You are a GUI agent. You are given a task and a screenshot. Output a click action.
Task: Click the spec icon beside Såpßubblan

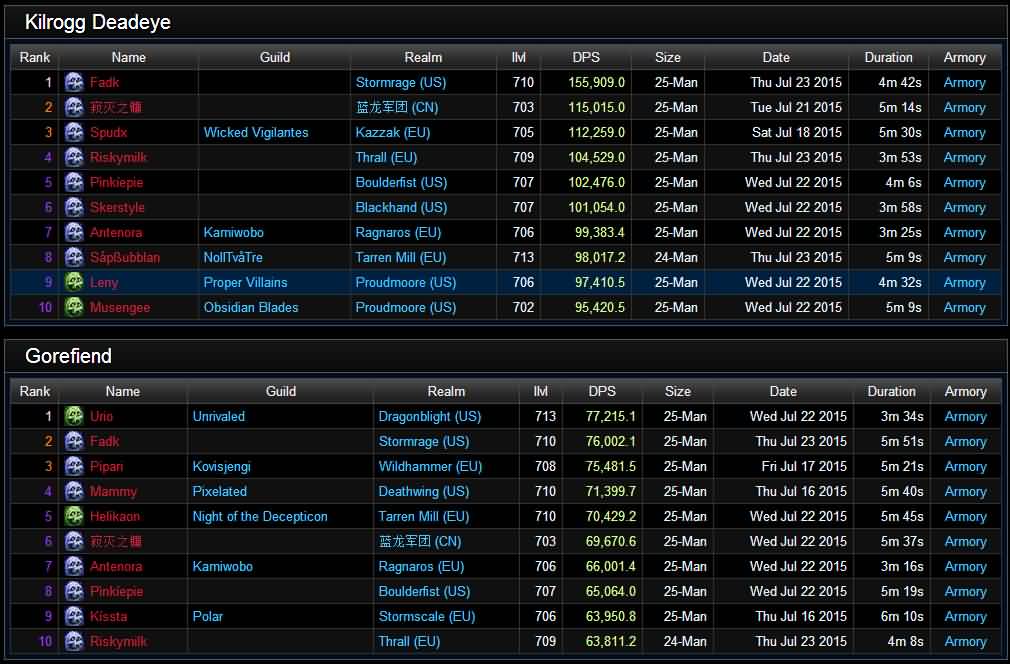click(x=74, y=258)
